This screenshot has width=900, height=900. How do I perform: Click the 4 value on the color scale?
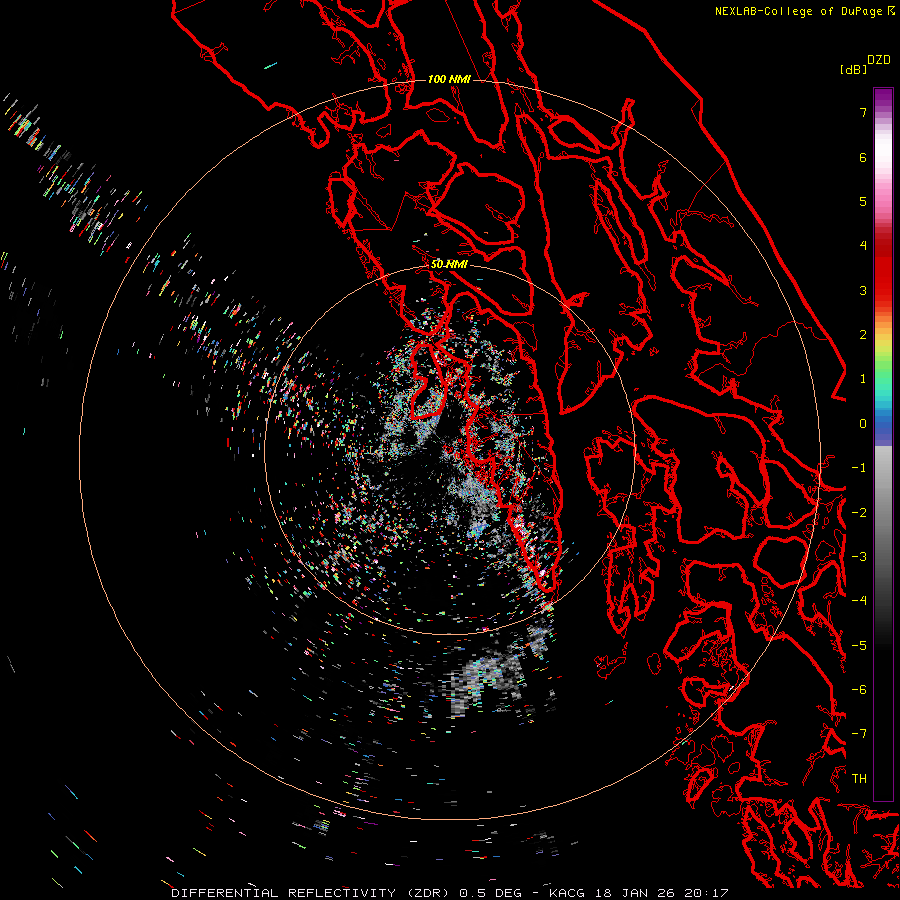pyautogui.click(x=863, y=246)
